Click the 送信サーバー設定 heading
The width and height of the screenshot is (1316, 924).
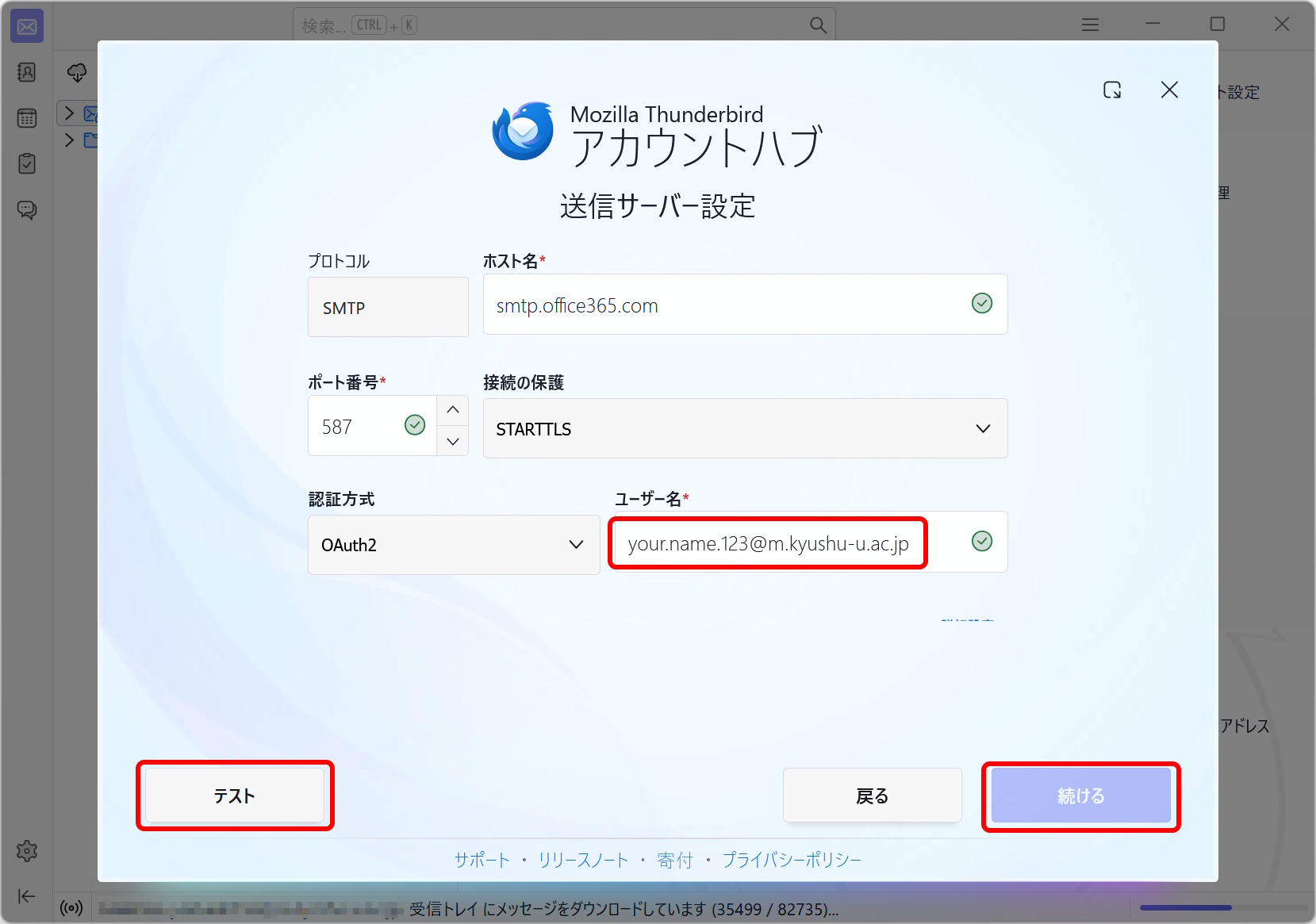[658, 206]
